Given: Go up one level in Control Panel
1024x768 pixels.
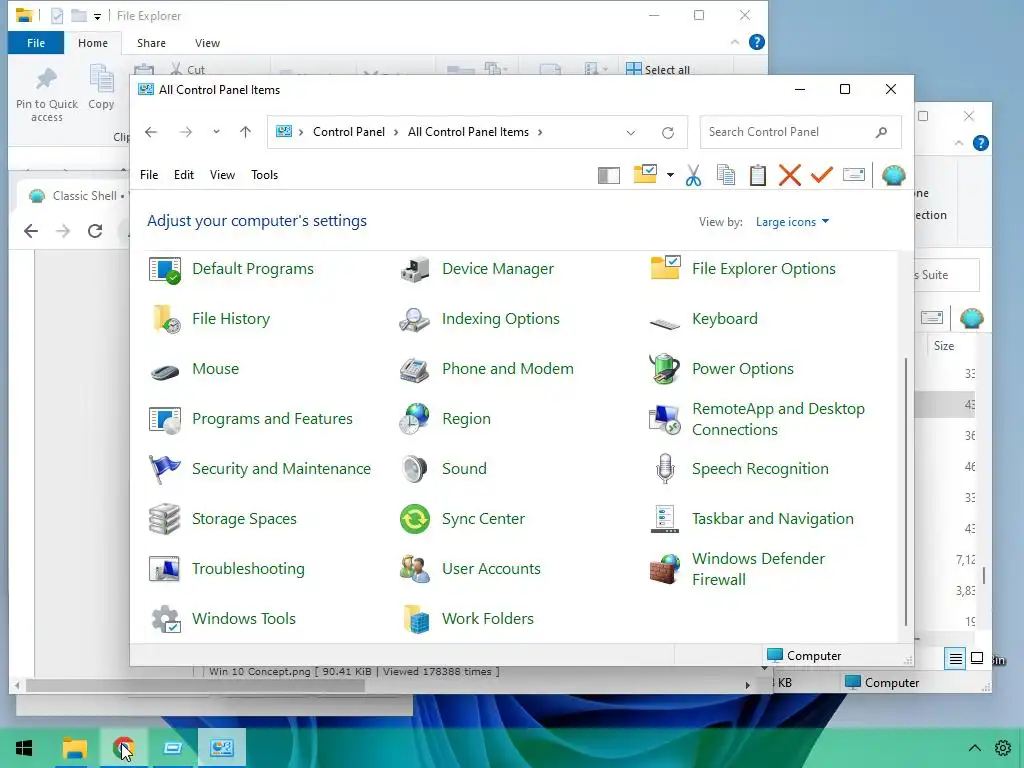Looking at the screenshot, I should [x=245, y=133].
